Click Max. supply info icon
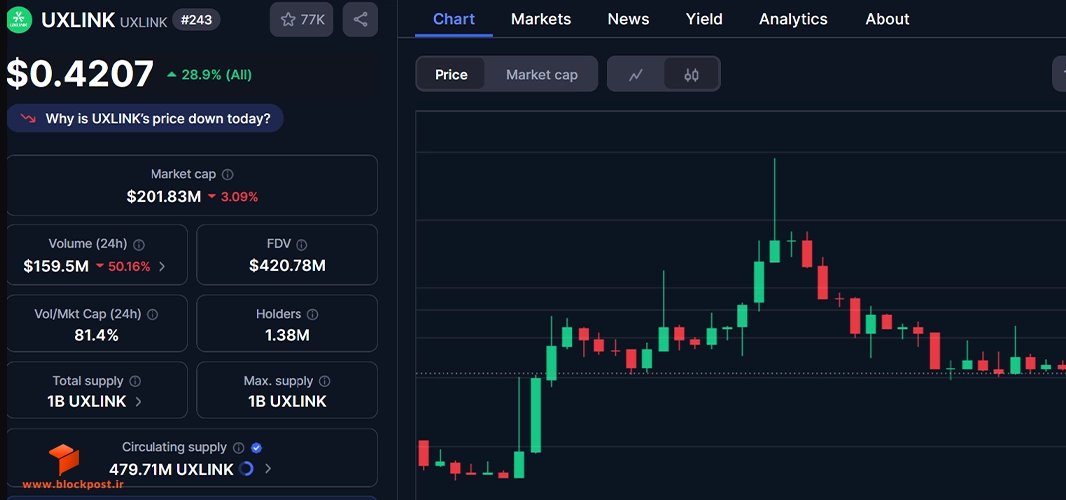The image size is (1066, 500). 324,382
